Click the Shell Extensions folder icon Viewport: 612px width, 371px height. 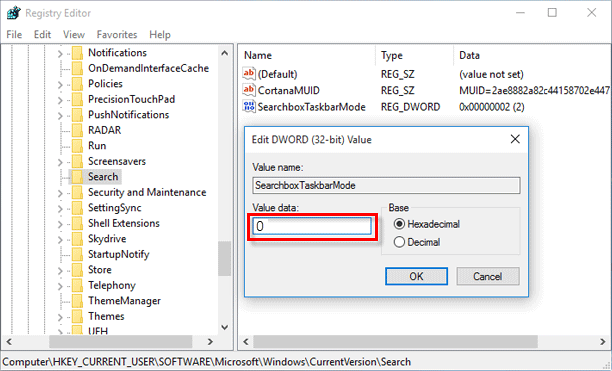coord(77,224)
